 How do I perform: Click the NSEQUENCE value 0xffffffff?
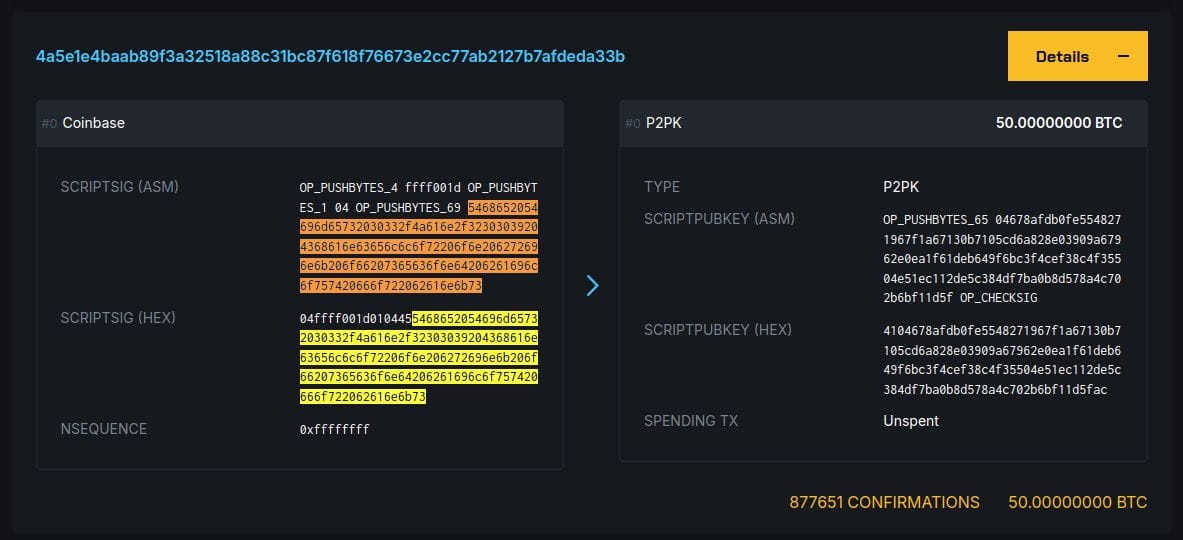pos(335,430)
